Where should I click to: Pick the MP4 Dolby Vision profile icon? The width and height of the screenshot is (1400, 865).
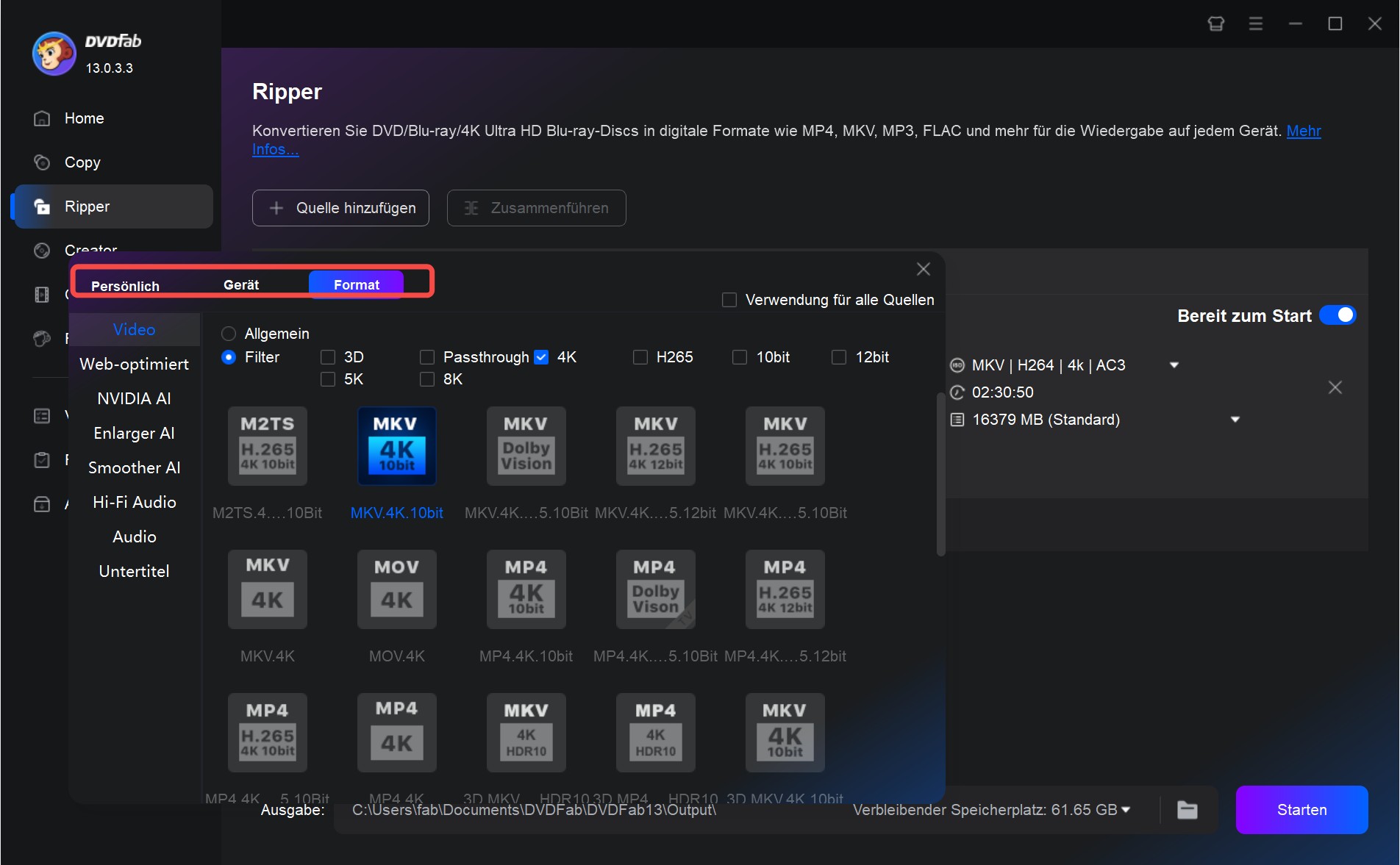(656, 589)
